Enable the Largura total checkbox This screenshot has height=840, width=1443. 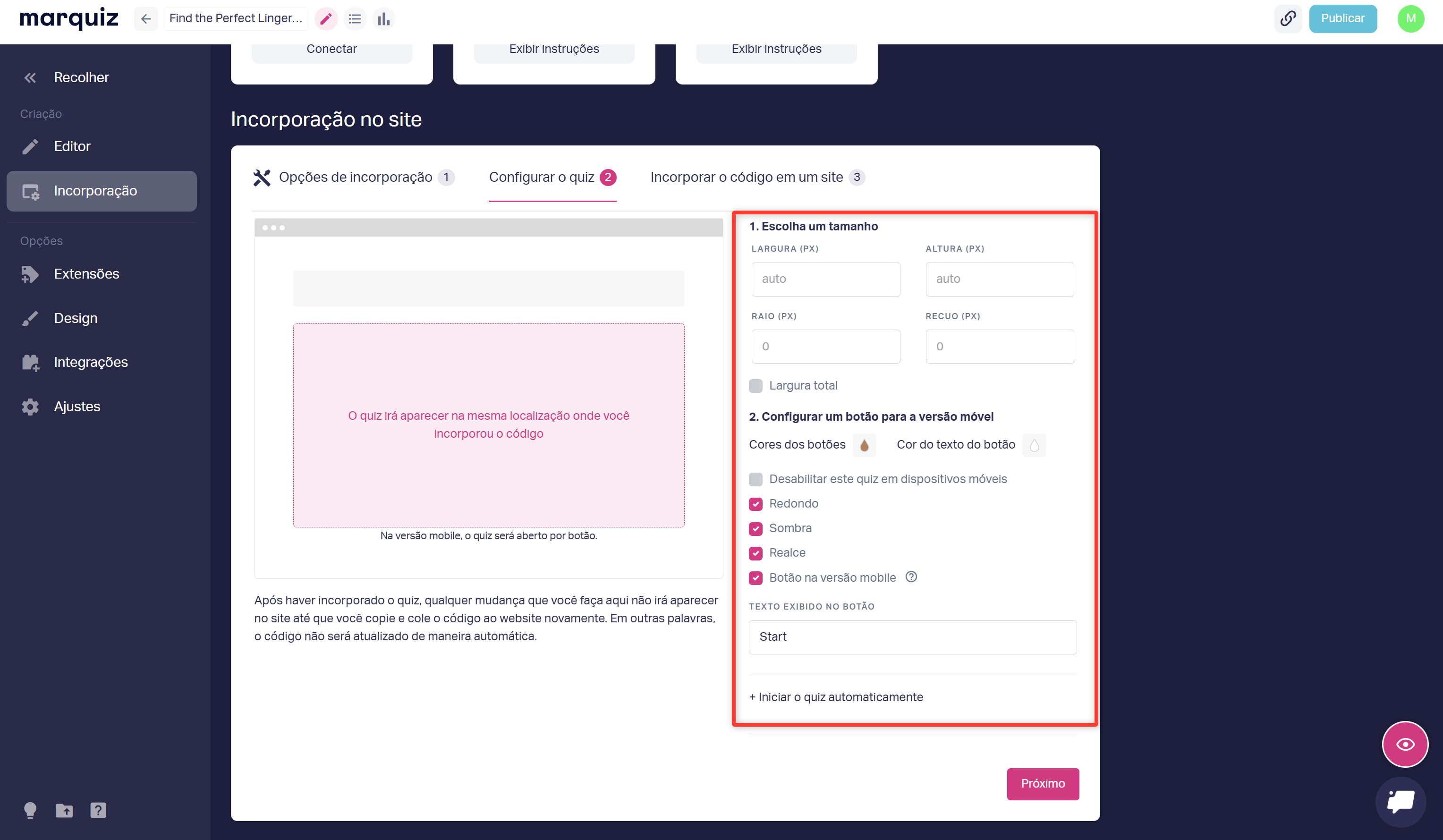coord(755,385)
